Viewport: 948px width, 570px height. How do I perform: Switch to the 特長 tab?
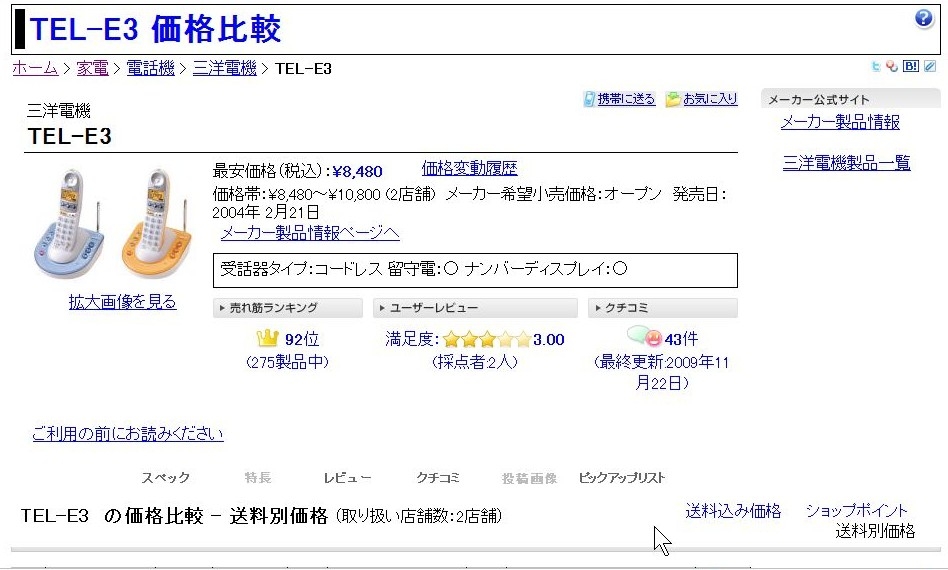click(258, 478)
